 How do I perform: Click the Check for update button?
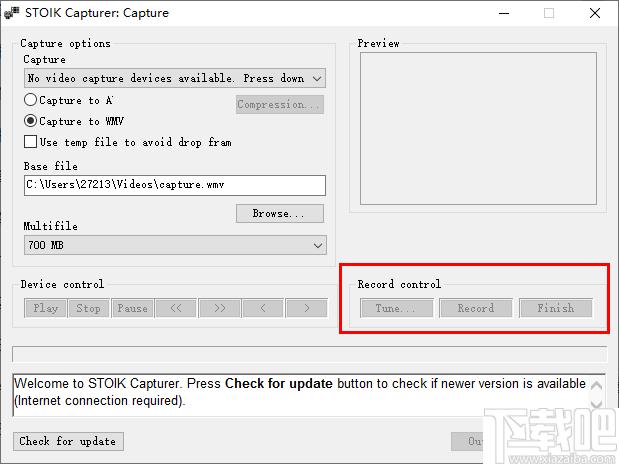click(x=68, y=441)
